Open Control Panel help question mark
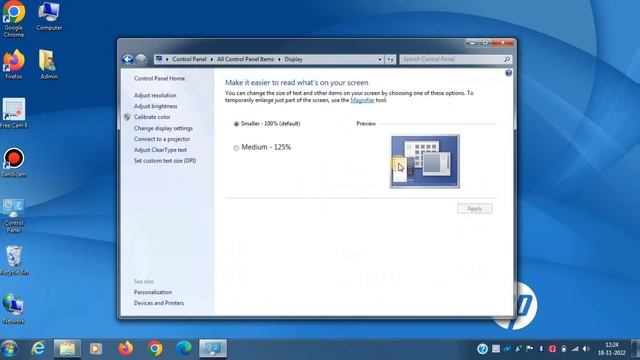This screenshot has height=360, width=640. click(508, 73)
